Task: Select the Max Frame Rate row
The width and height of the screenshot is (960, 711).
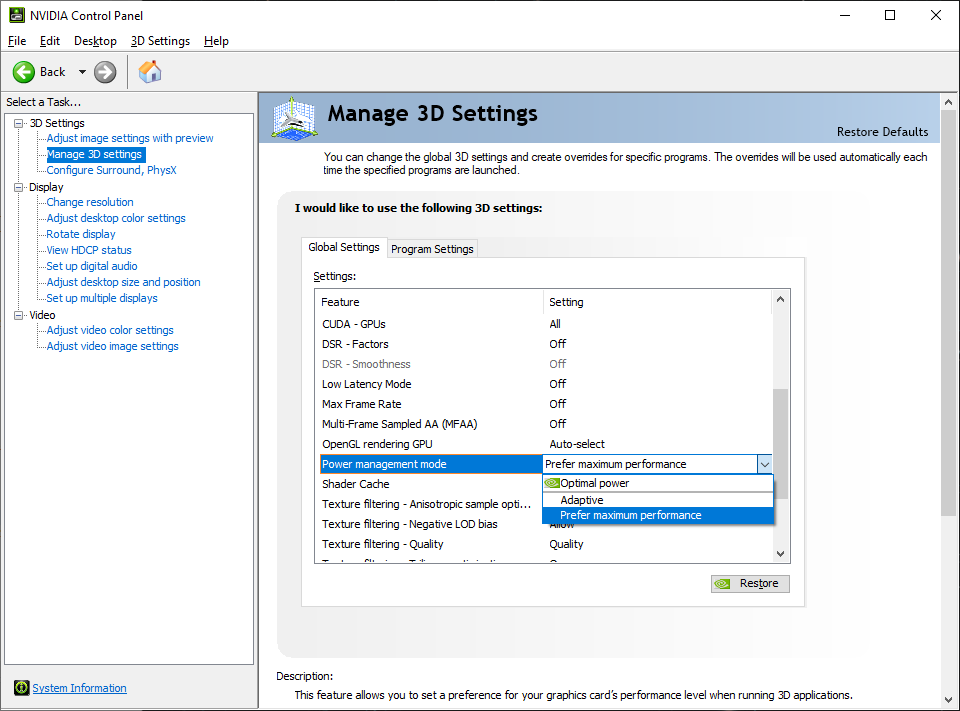Action: coord(545,404)
